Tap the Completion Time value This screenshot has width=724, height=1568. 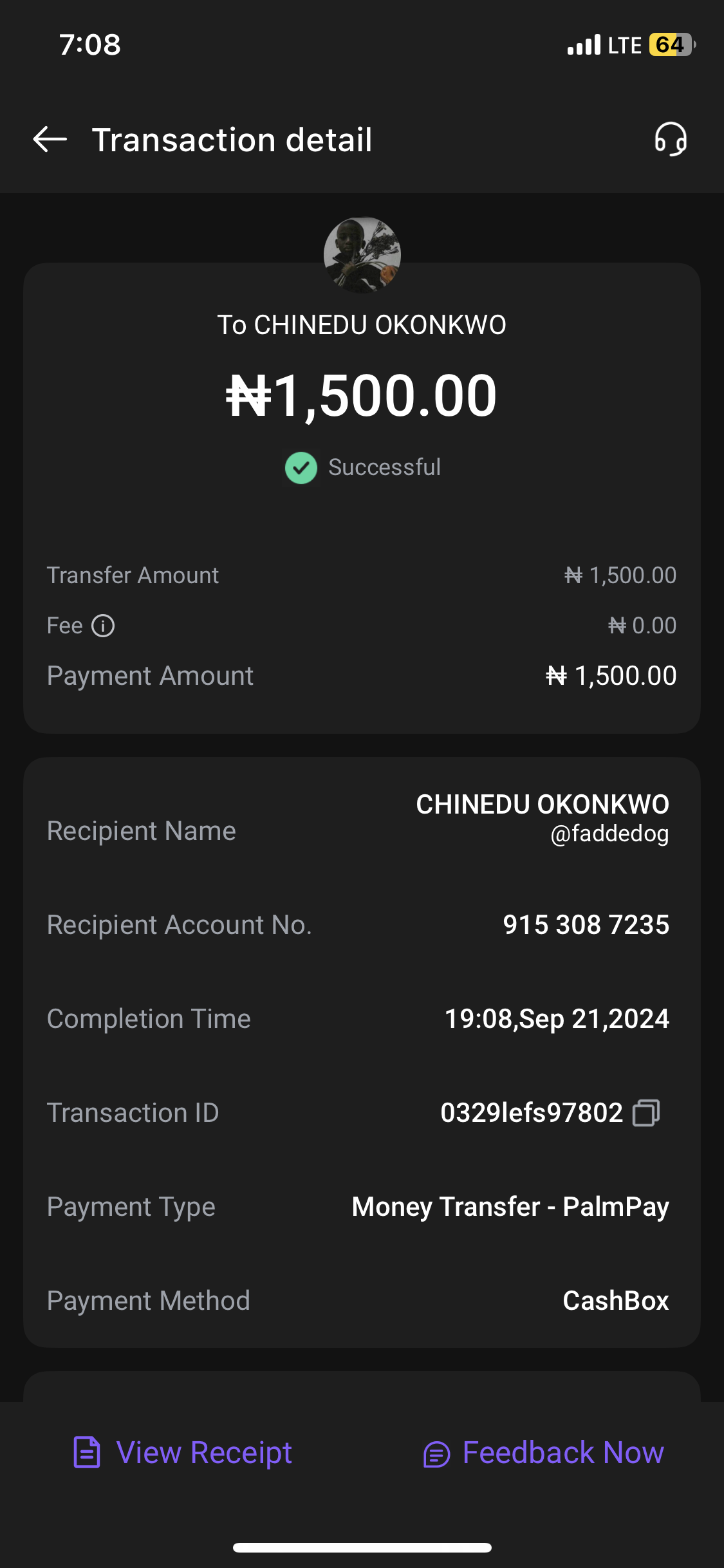tap(557, 1019)
